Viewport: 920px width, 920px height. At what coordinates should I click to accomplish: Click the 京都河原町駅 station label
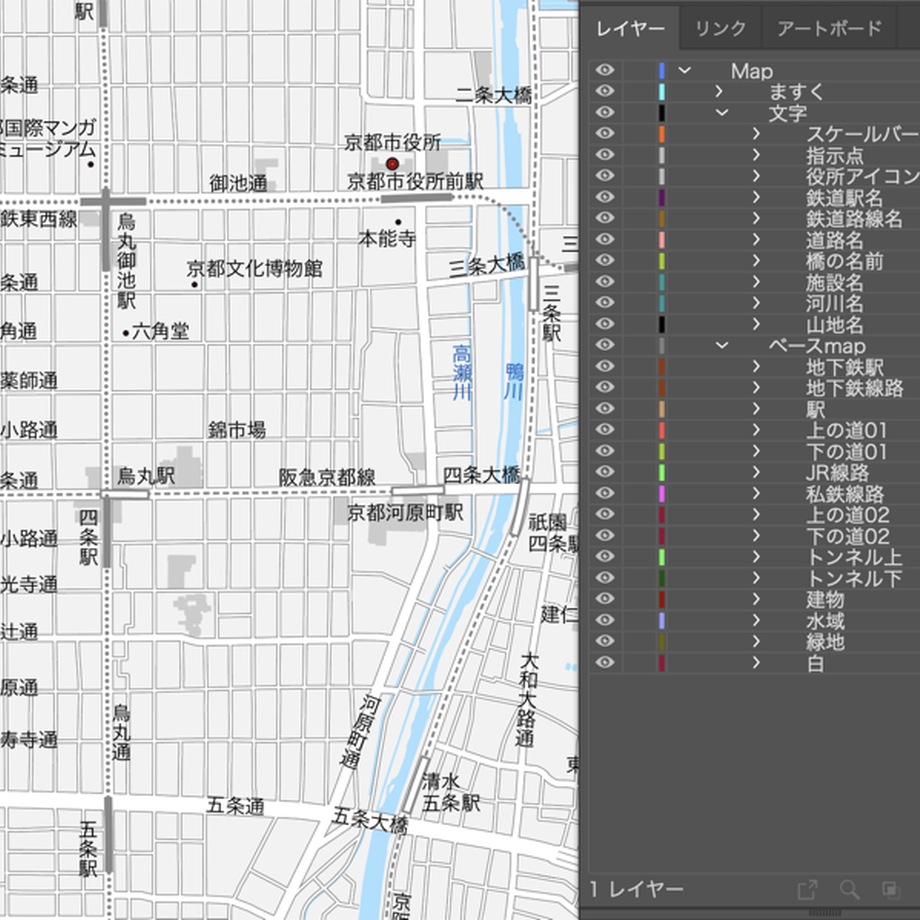(x=405, y=512)
